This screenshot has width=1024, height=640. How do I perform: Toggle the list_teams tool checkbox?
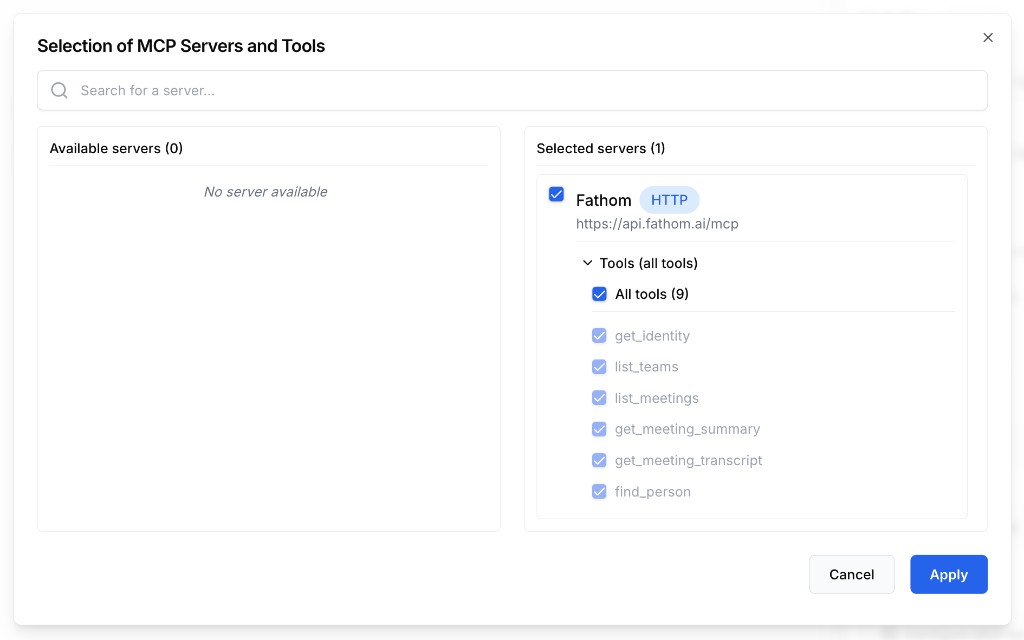pos(599,367)
